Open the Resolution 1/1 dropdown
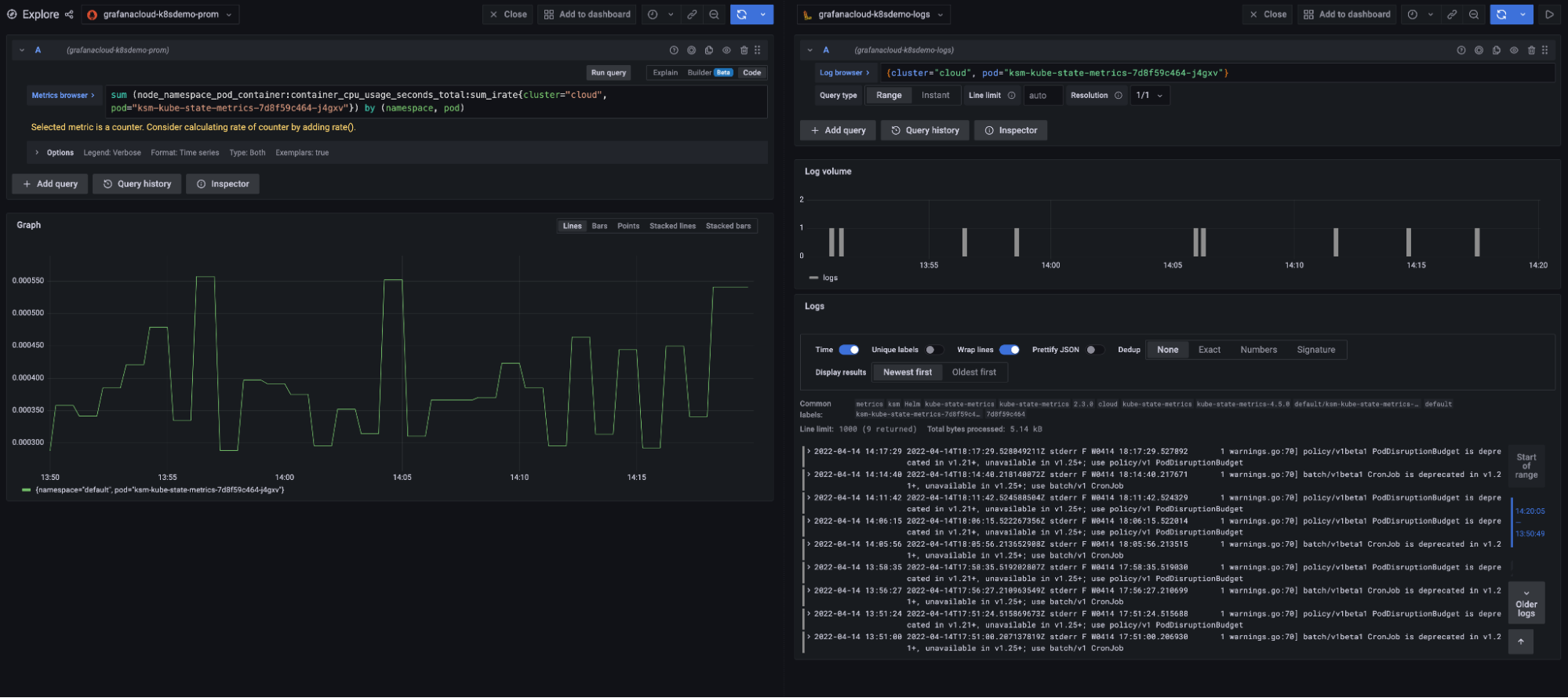Screen dimensions: 1568x698 tap(1150, 96)
